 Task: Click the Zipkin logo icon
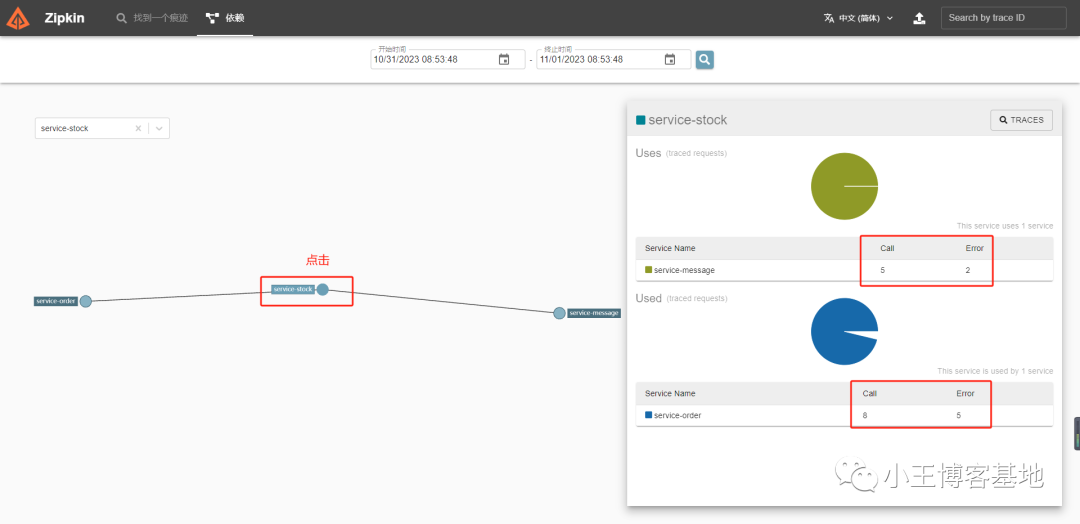(x=18, y=19)
